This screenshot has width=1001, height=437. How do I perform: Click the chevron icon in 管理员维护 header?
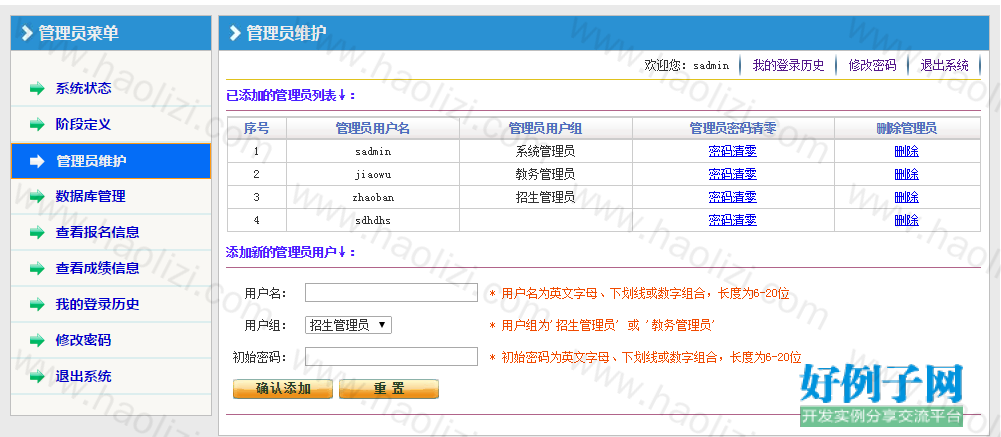click(235, 33)
